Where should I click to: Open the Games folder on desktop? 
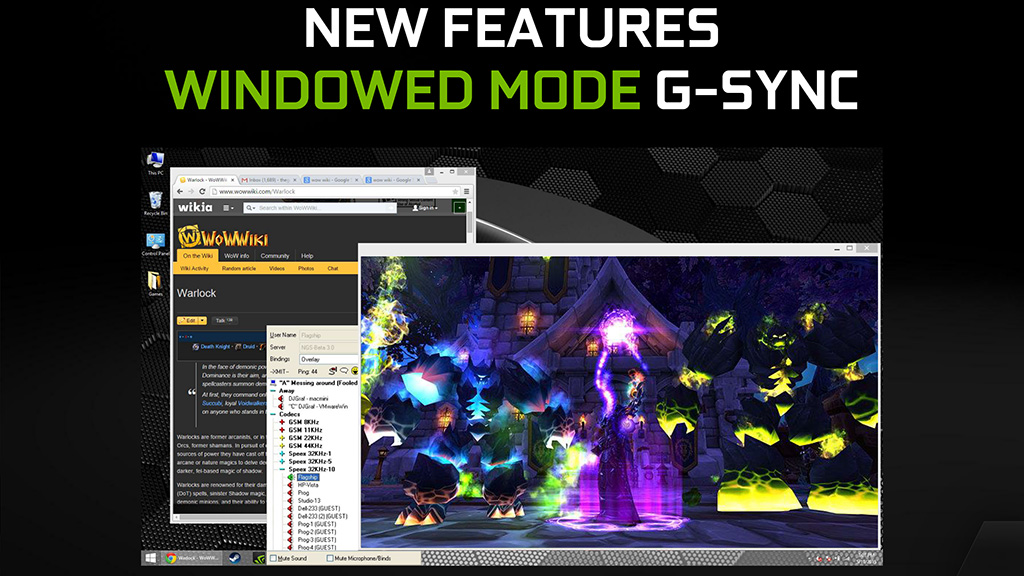pos(155,283)
